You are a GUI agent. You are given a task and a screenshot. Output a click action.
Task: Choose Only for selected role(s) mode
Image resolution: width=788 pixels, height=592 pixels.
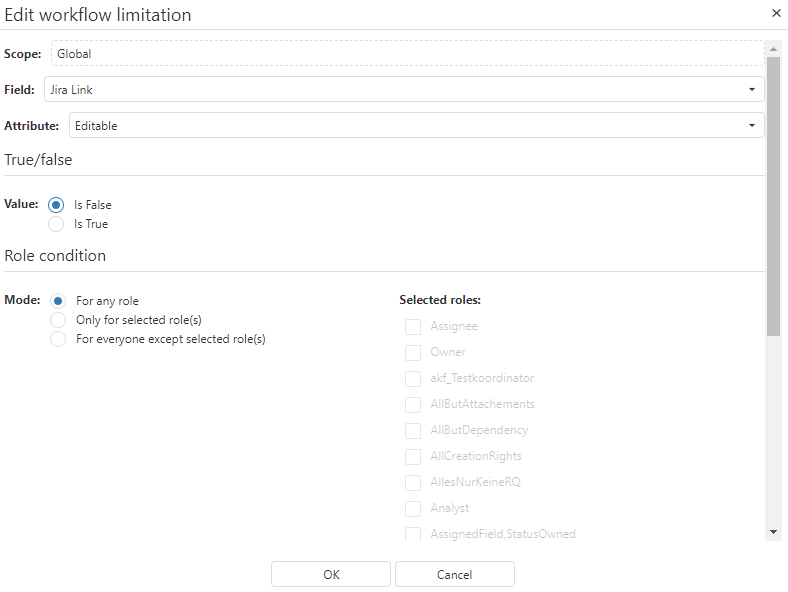(x=58, y=320)
